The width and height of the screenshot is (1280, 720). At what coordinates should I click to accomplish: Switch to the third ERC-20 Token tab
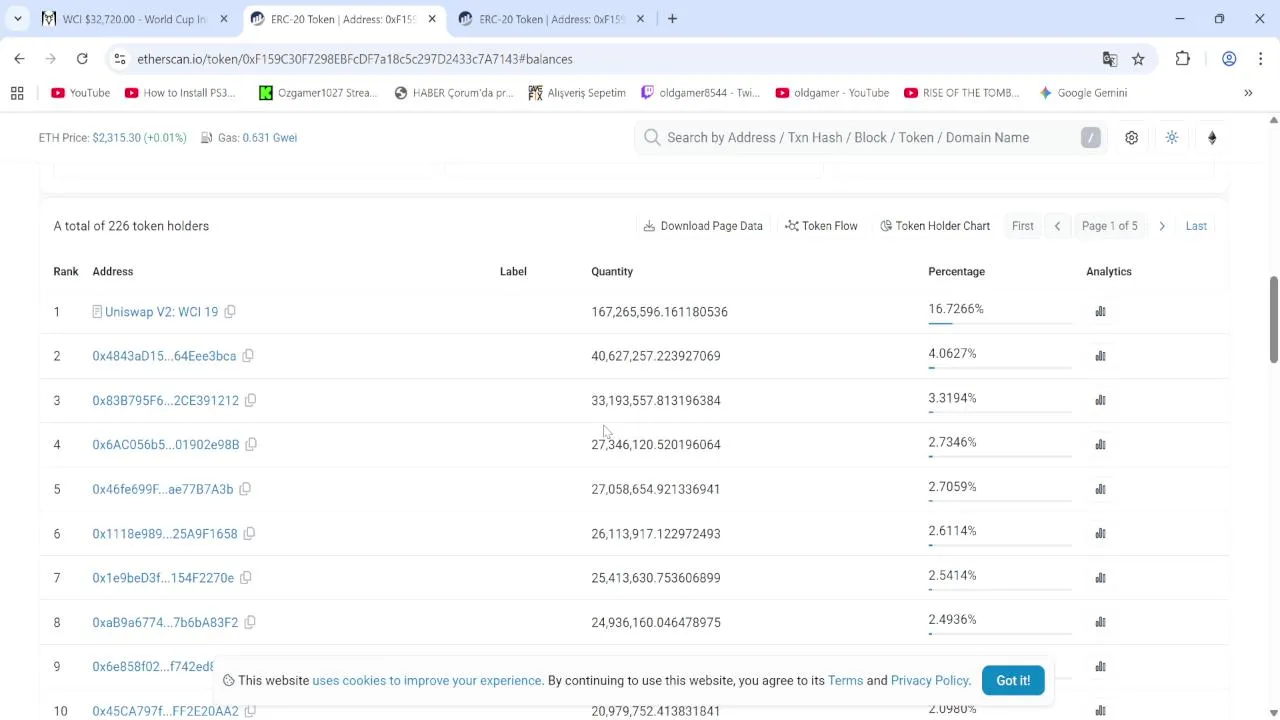(553, 19)
